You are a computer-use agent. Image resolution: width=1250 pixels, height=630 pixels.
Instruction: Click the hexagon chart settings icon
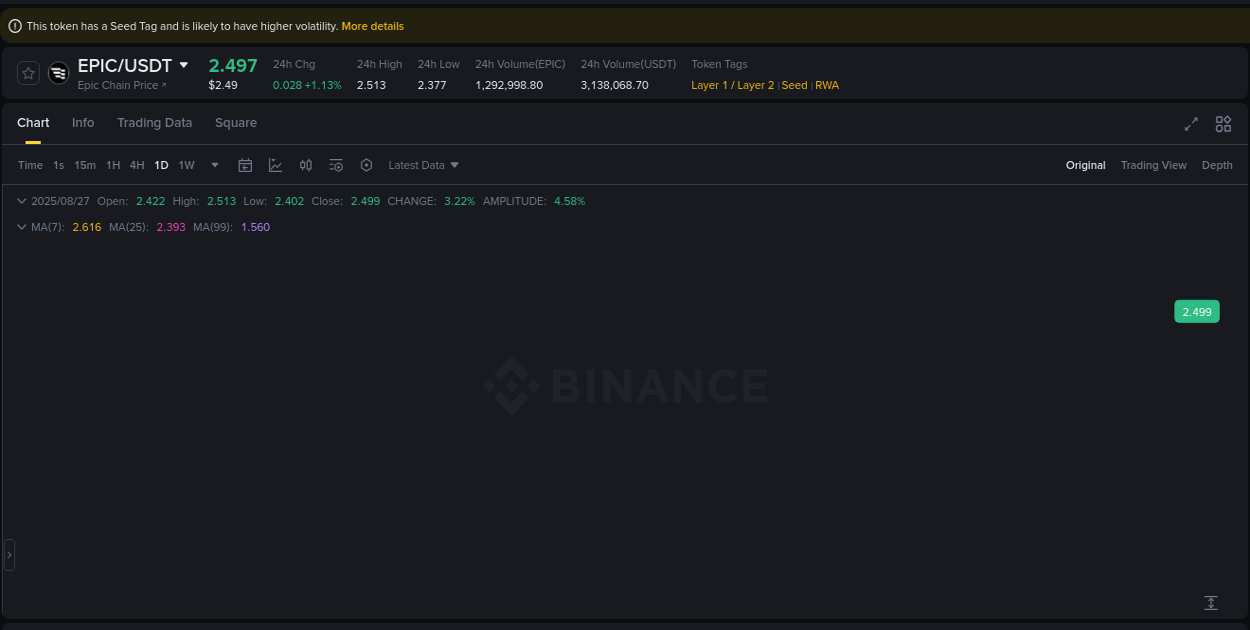coord(366,164)
